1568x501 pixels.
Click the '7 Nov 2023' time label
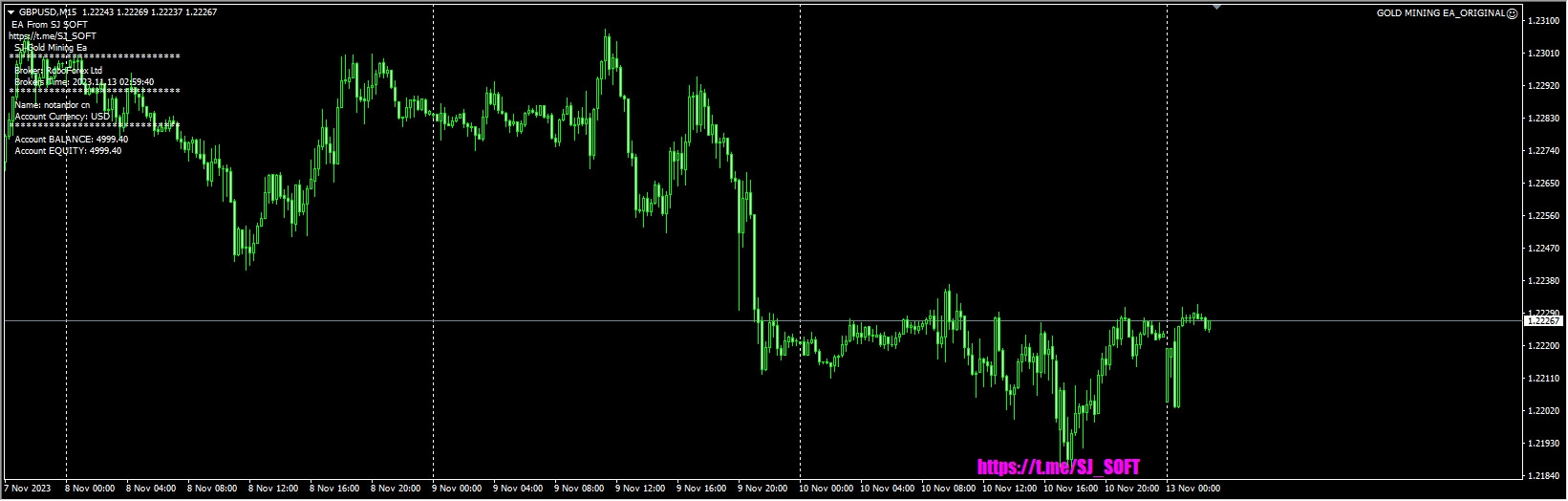(28, 489)
